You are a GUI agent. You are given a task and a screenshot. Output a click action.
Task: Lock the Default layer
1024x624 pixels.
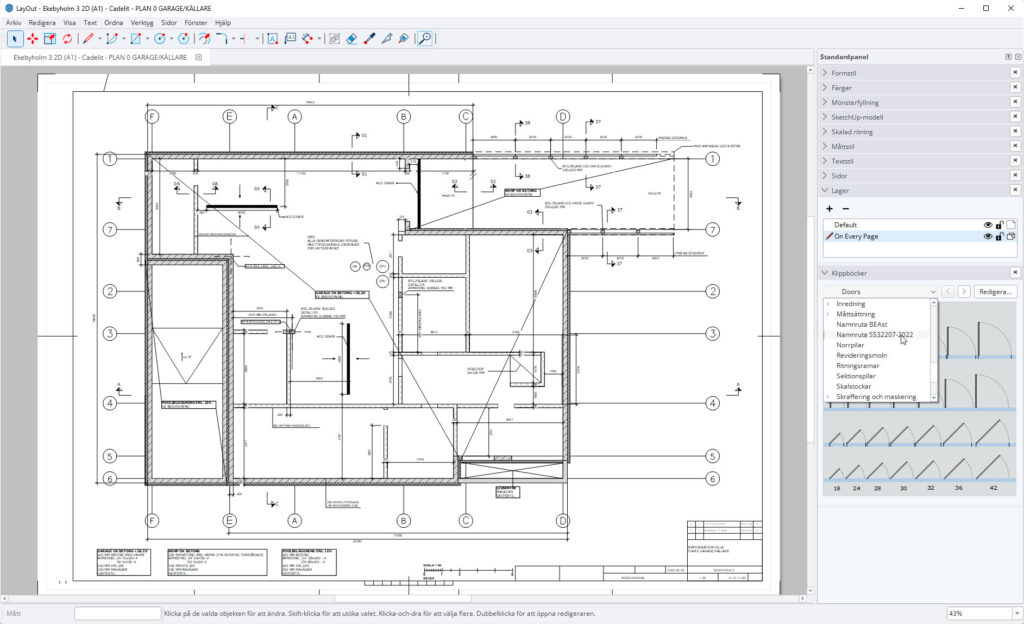tap(999, 224)
